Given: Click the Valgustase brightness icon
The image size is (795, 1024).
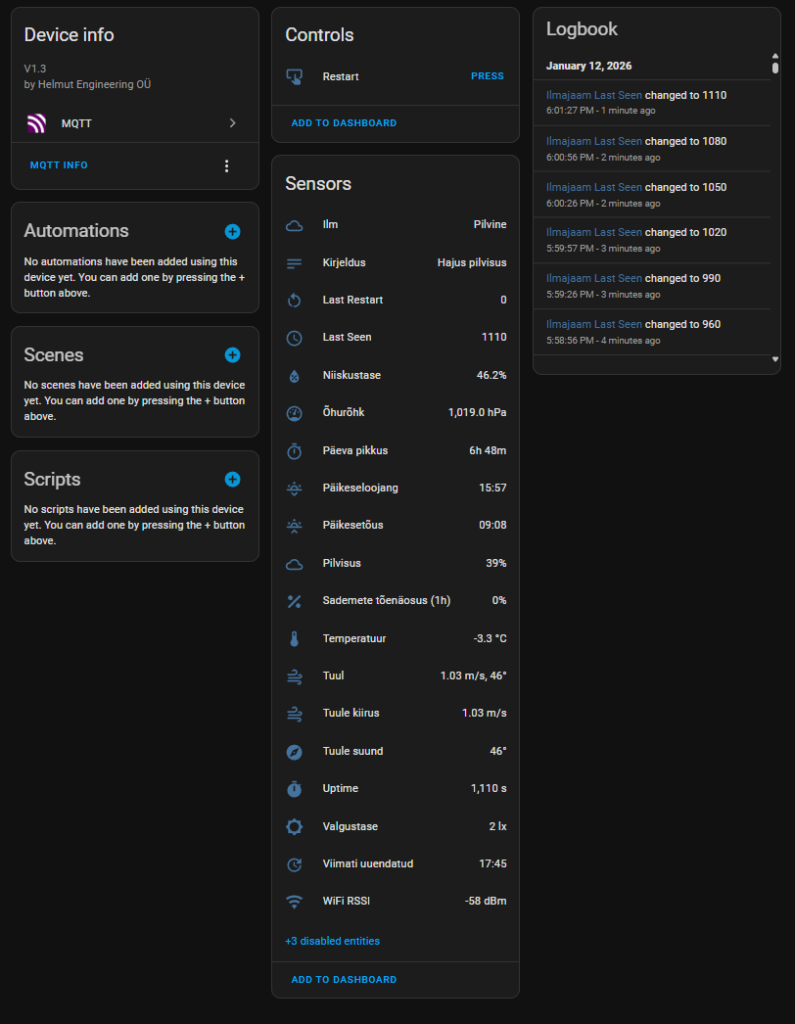Looking at the screenshot, I should click(x=295, y=827).
